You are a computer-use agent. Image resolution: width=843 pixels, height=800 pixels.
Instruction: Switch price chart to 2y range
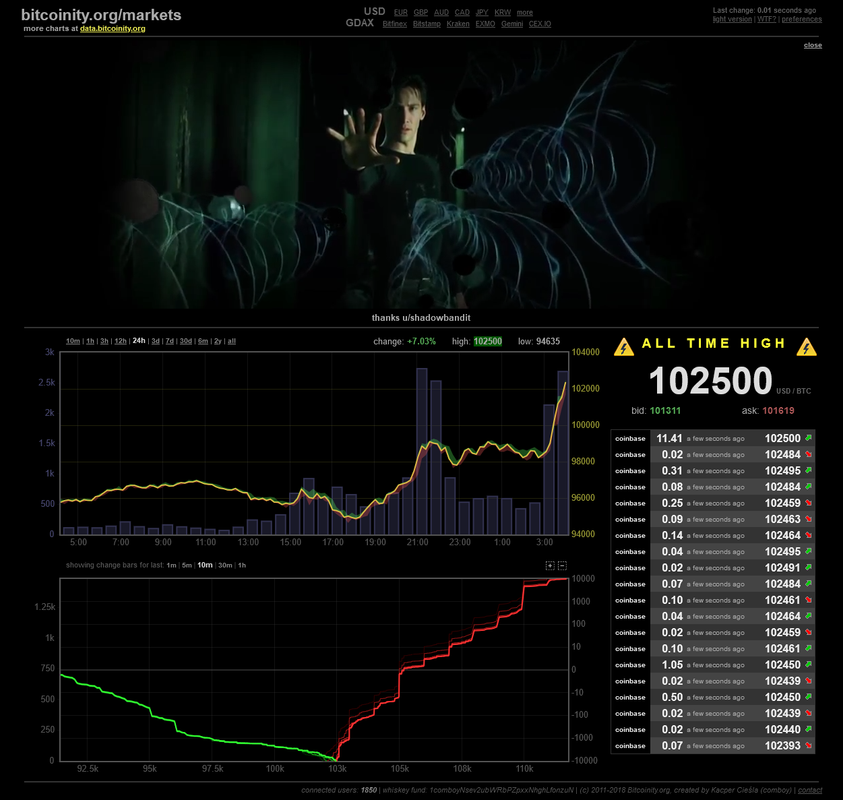pos(218,341)
